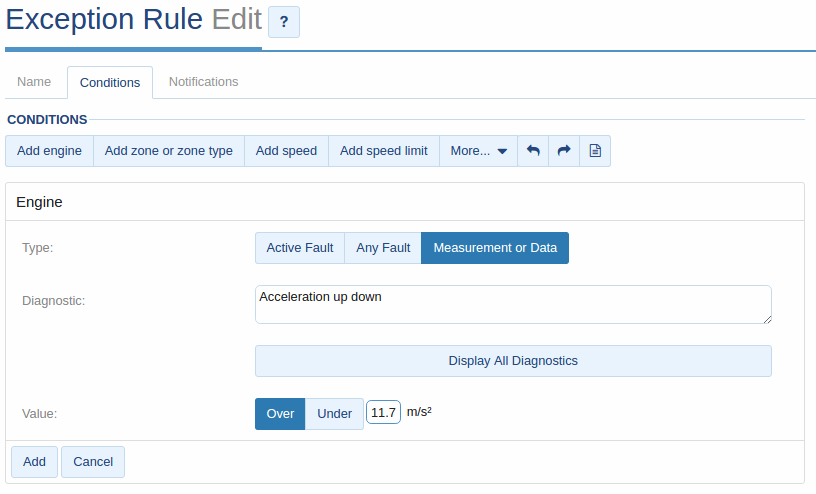Select the Active Fault type
This screenshot has width=816, height=494.
[x=300, y=248]
